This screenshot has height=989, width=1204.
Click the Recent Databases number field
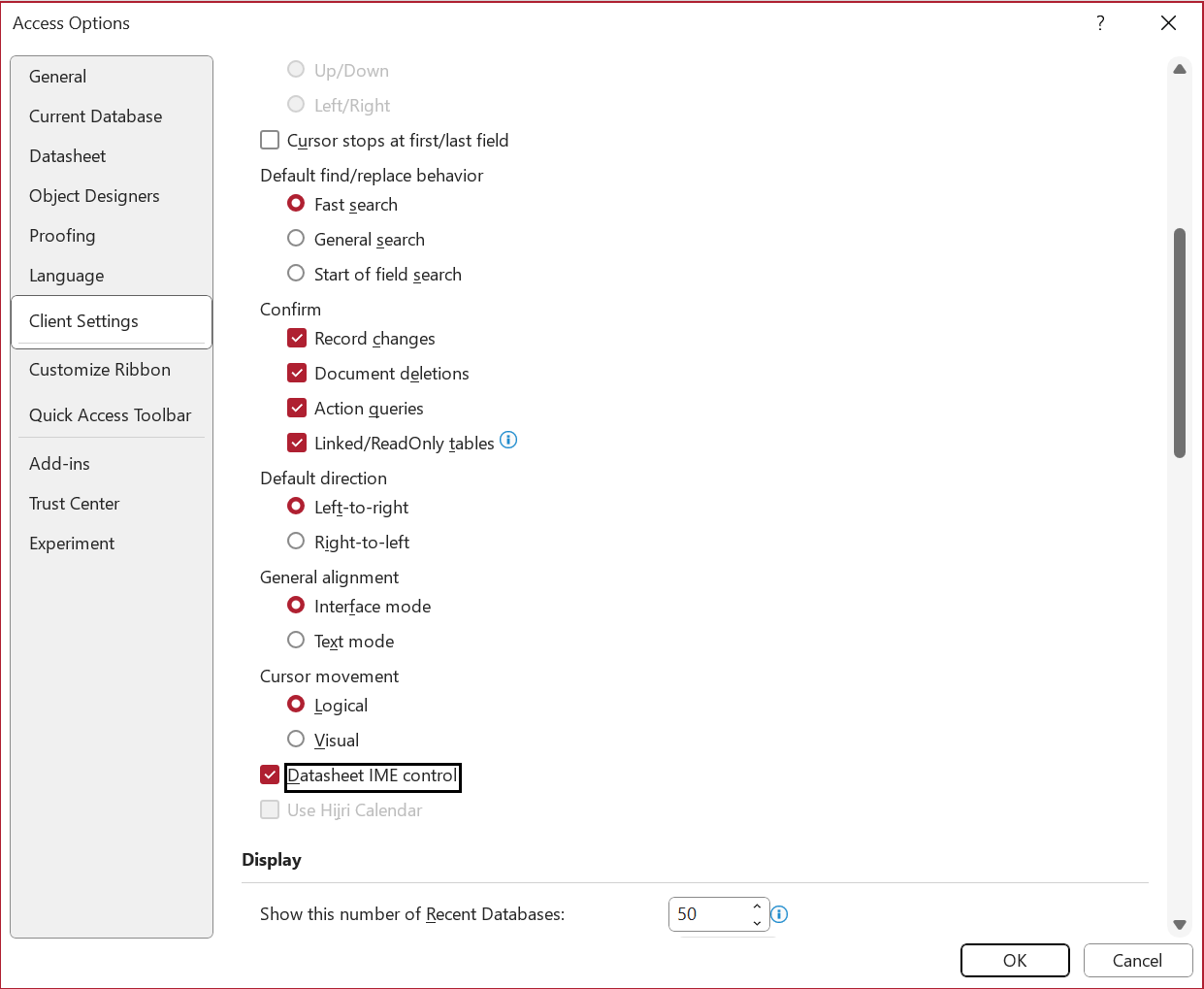point(709,914)
